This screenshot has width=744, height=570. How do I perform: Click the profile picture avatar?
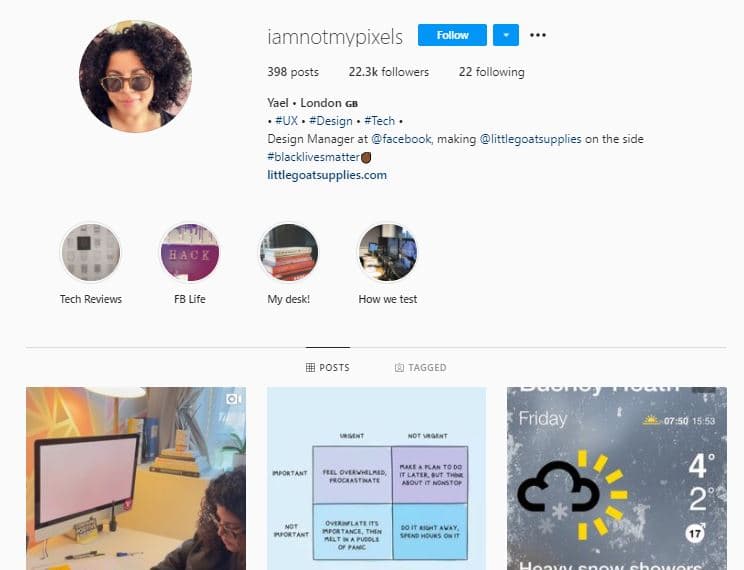pos(136,76)
